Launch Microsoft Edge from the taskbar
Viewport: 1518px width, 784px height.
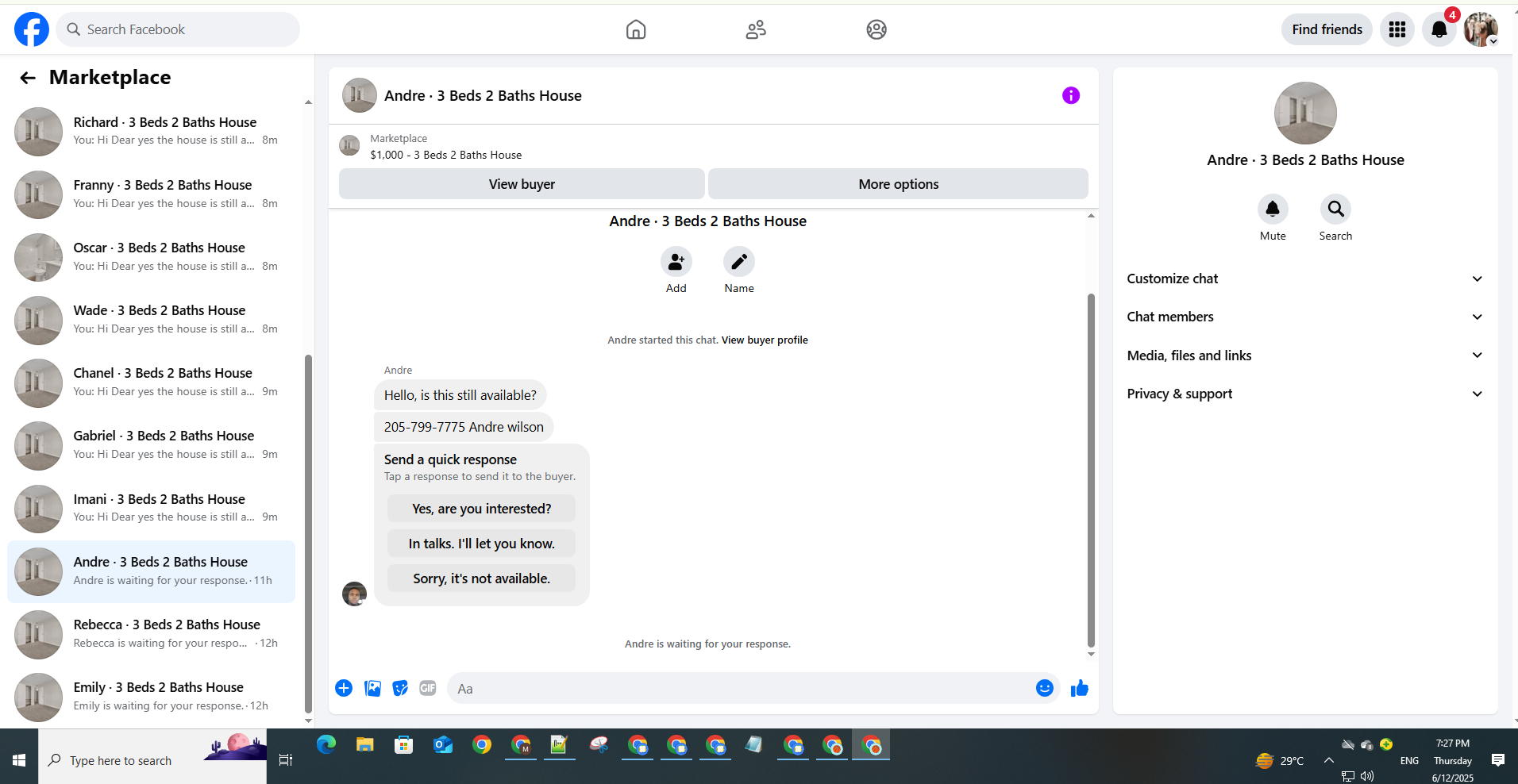pyautogui.click(x=326, y=744)
